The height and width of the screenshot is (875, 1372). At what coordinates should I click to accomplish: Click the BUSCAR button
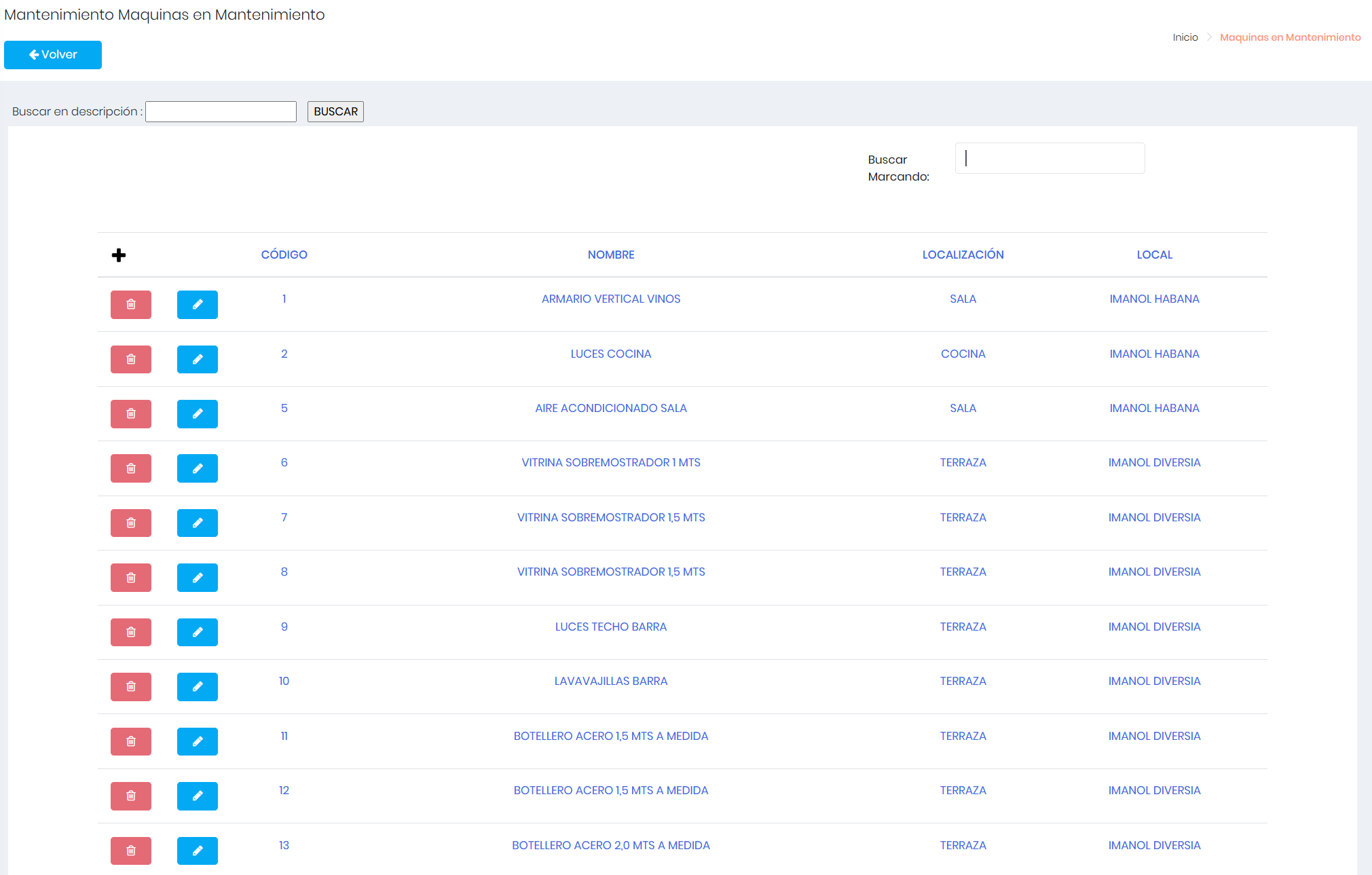click(x=335, y=112)
